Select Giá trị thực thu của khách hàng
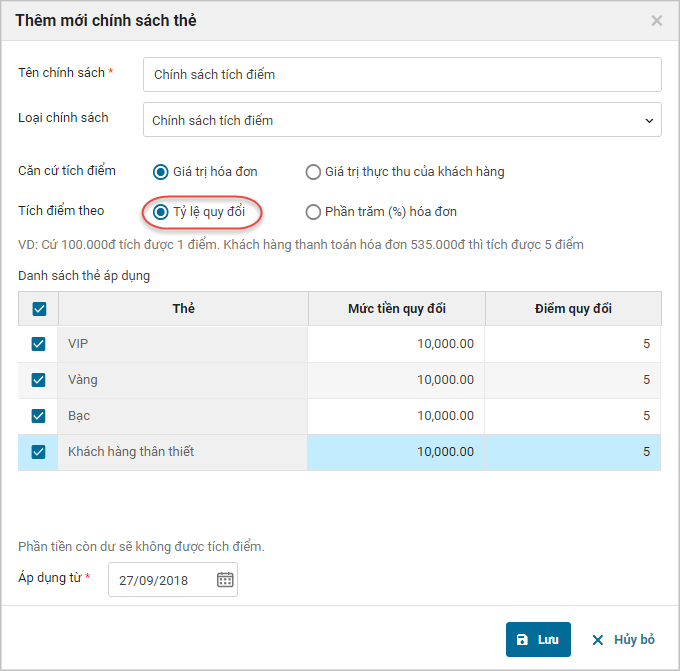Viewport: 680px width, 671px height. [313, 172]
